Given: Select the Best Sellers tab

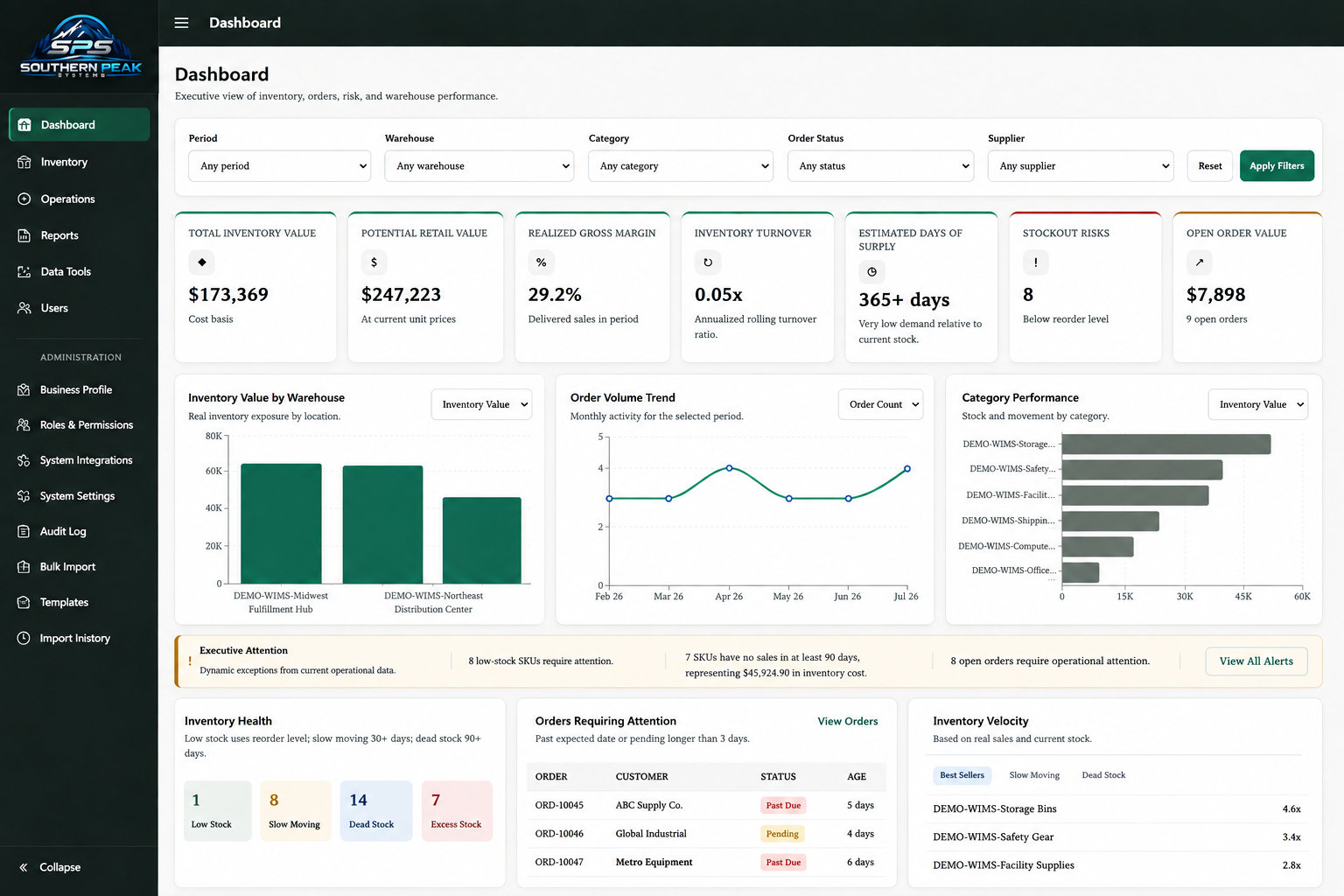Looking at the screenshot, I should click(962, 775).
